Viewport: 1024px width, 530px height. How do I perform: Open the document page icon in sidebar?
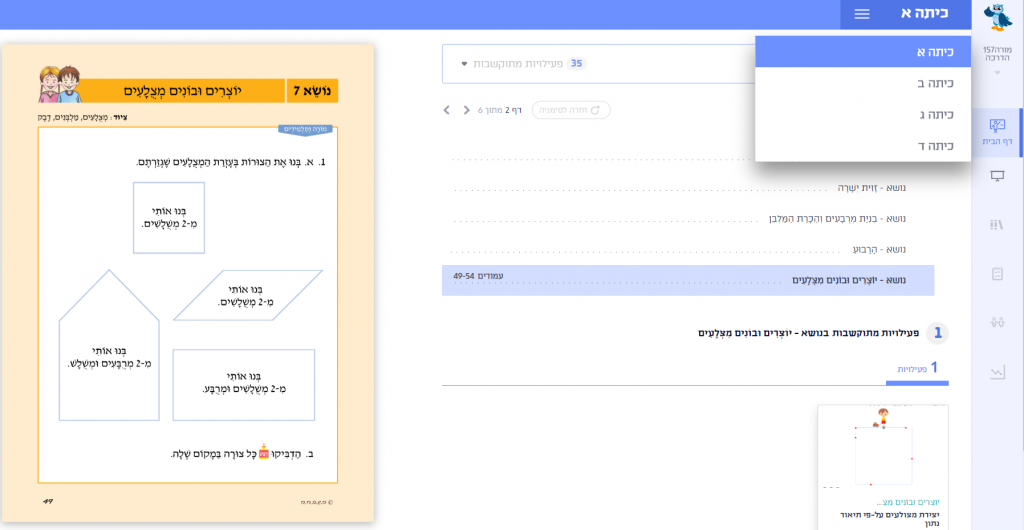(x=997, y=274)
